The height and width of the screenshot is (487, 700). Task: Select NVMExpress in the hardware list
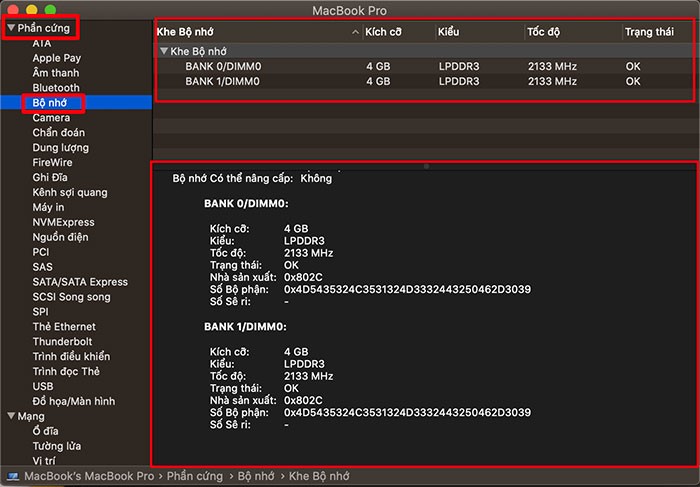pos(63,222)
